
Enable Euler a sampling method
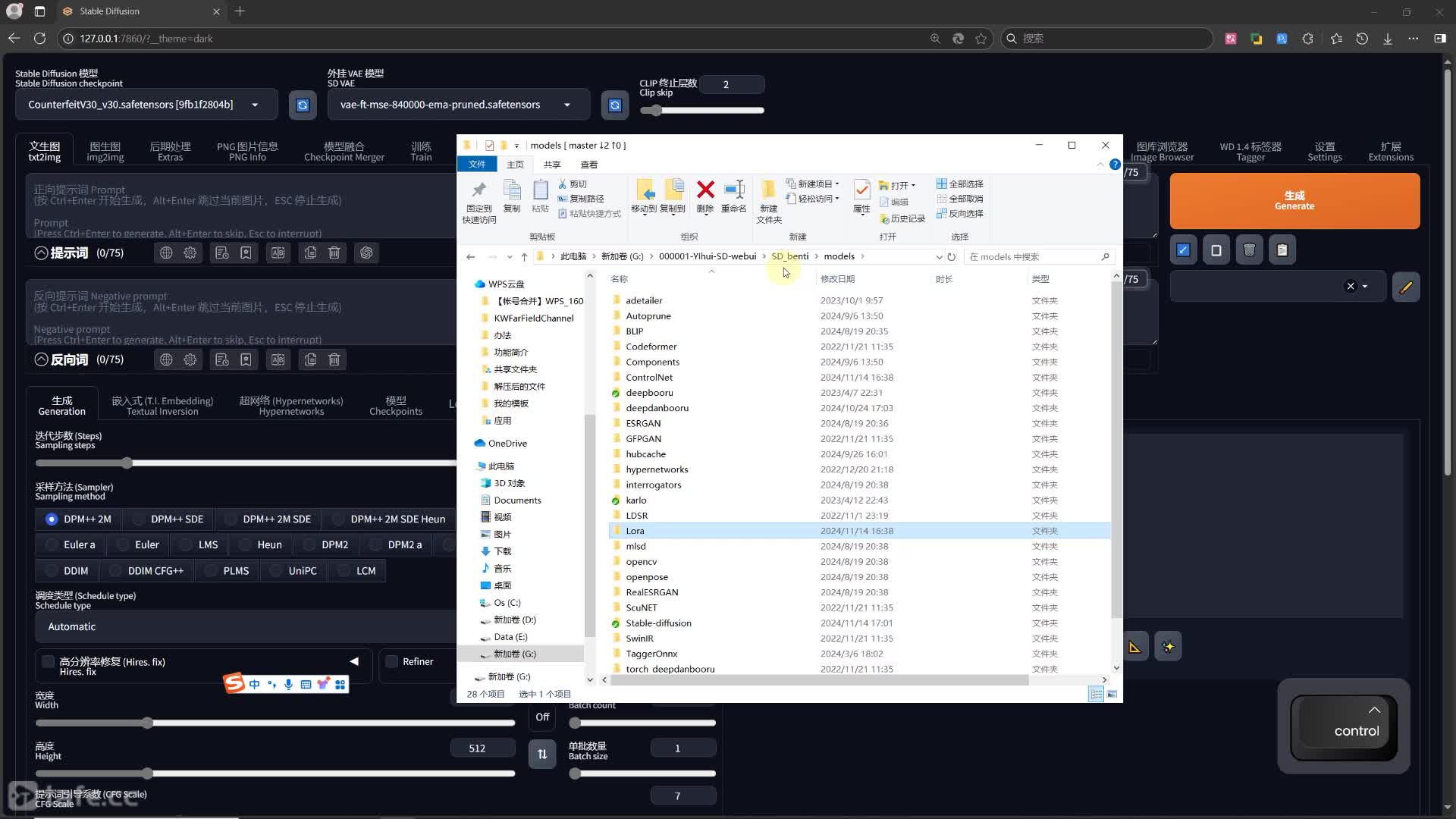point(51,544)
